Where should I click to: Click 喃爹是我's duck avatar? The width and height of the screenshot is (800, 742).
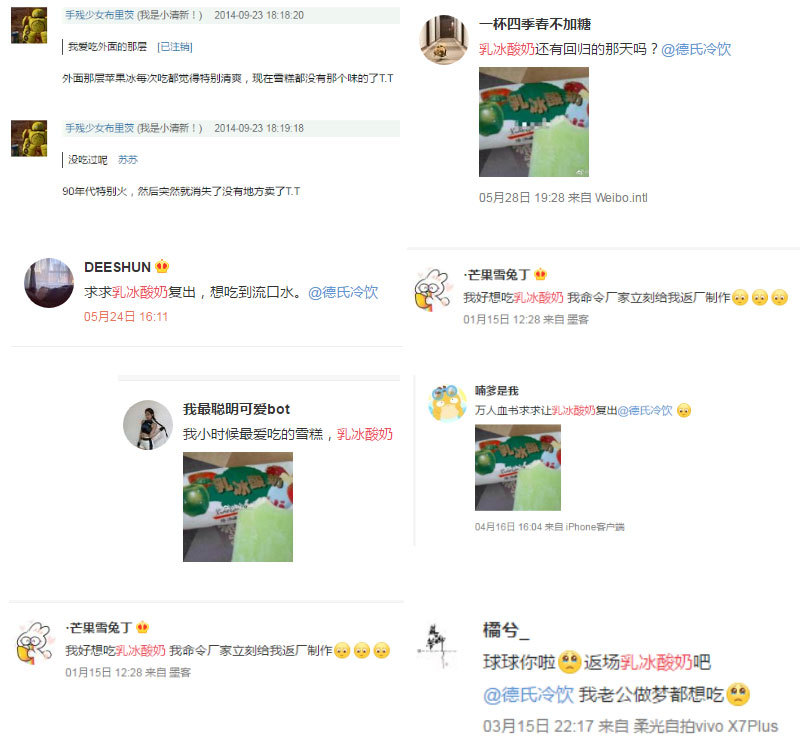point(447,403)
